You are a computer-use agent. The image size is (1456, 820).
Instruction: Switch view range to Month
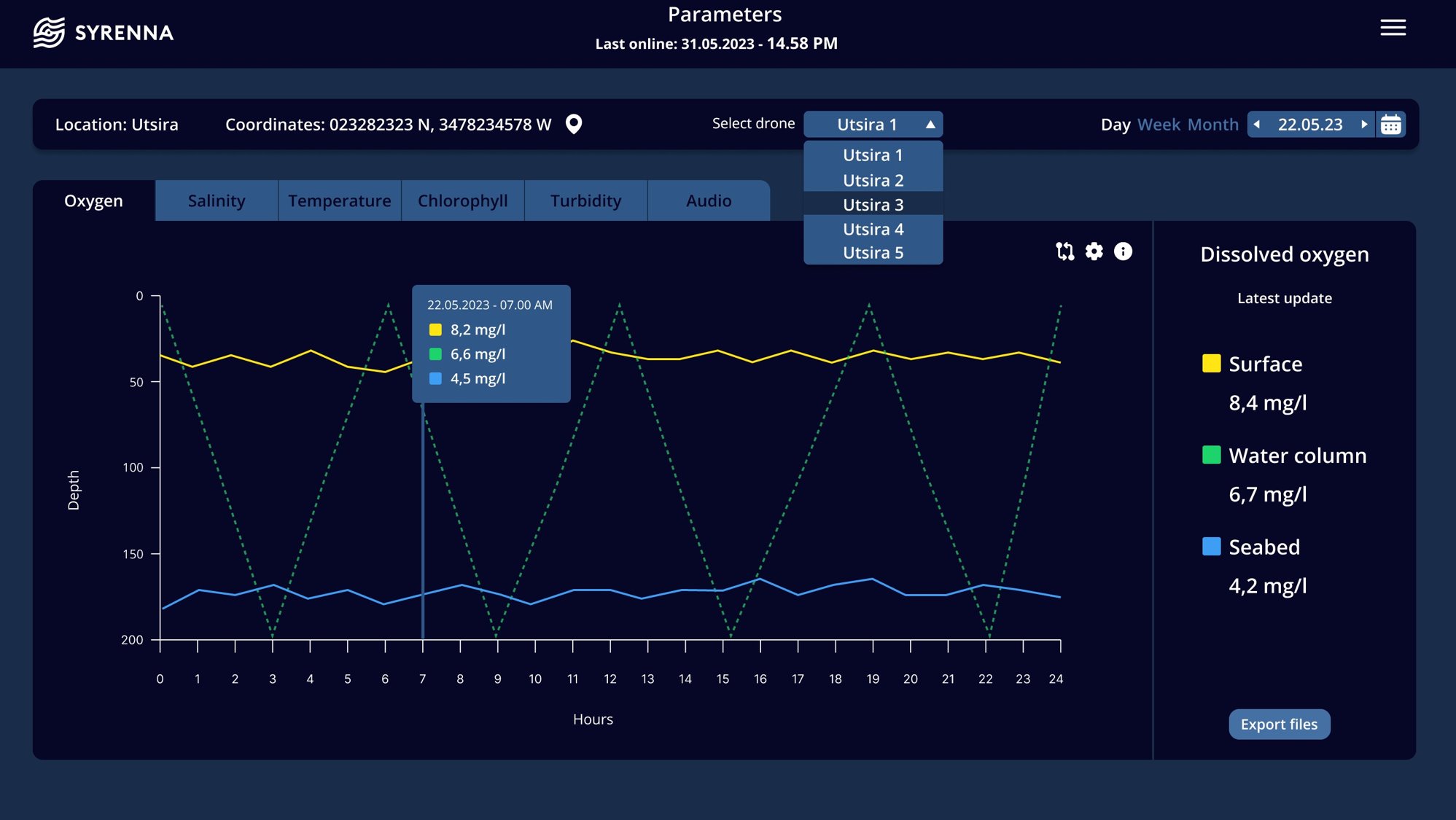pos(1212,125)
